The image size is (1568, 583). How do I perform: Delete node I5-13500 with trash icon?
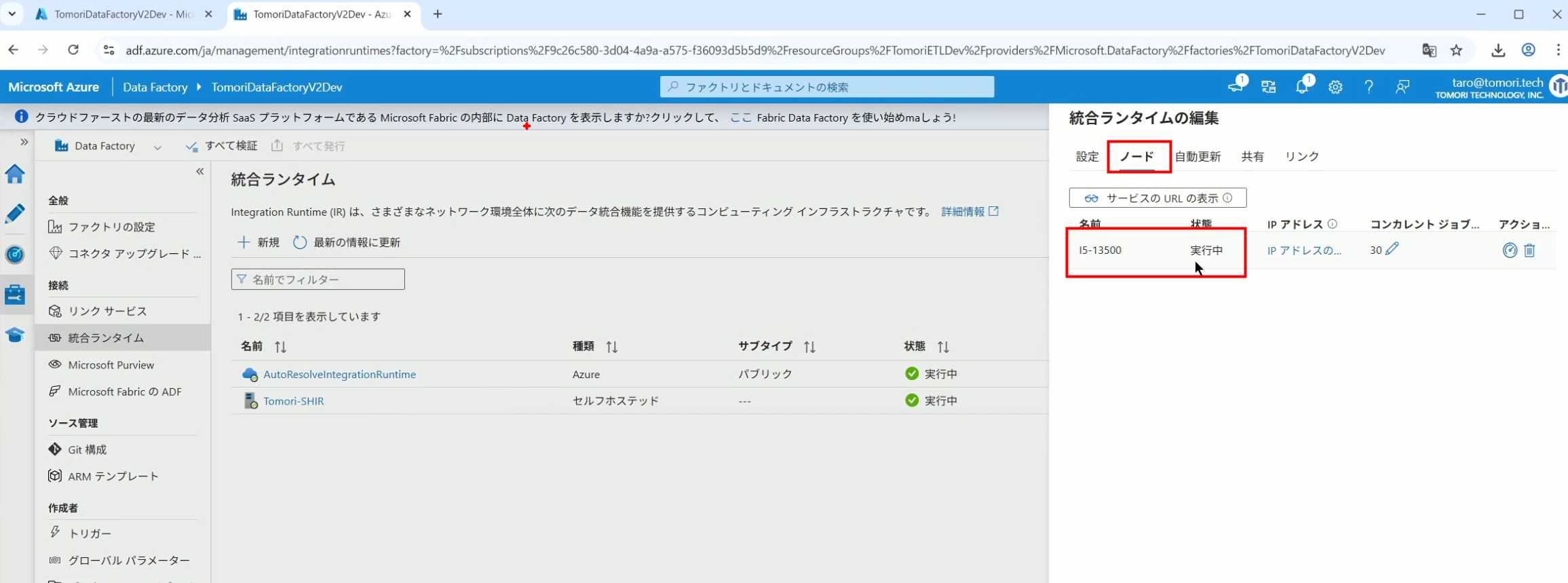point(1529,250)
